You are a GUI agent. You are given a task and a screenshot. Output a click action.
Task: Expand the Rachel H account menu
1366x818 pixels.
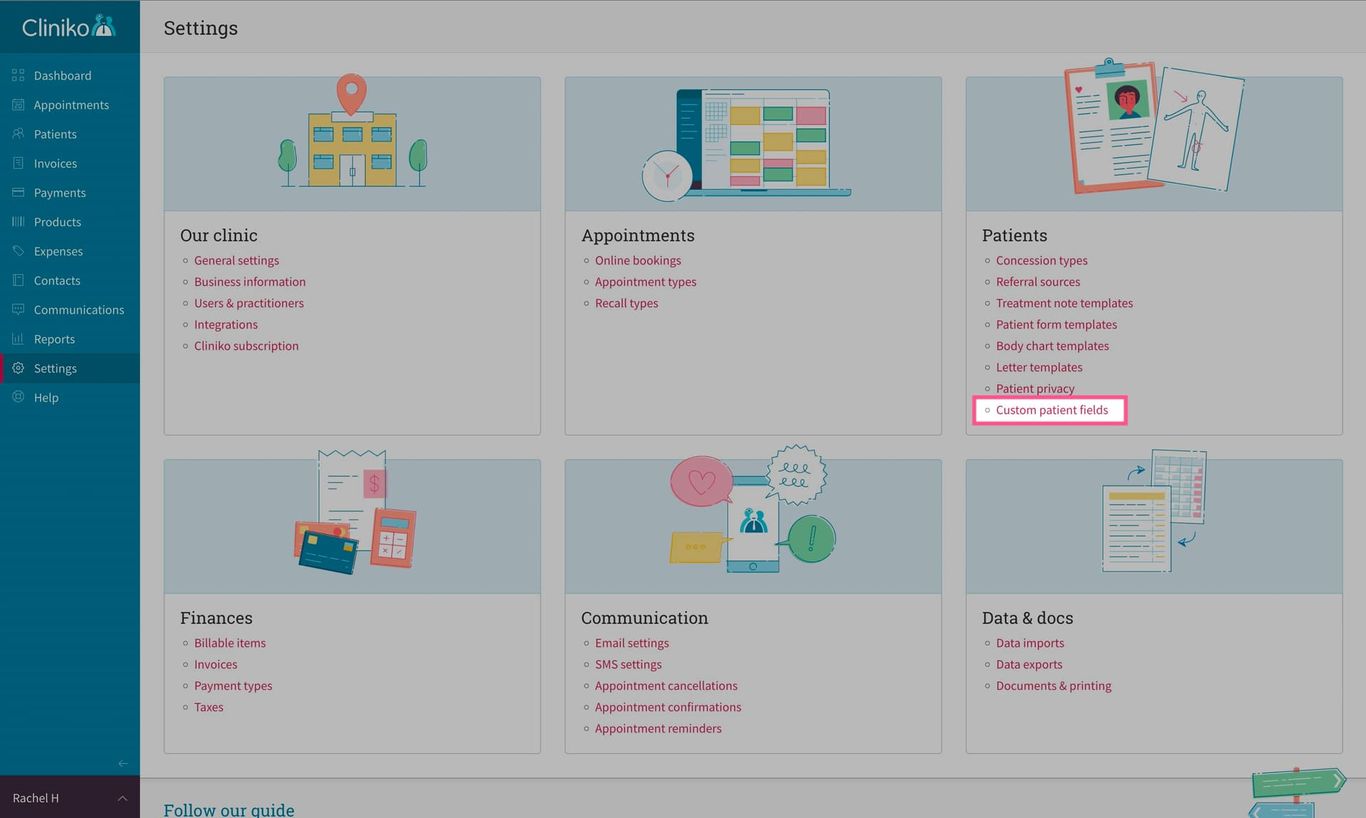click(x=36, y=797)
